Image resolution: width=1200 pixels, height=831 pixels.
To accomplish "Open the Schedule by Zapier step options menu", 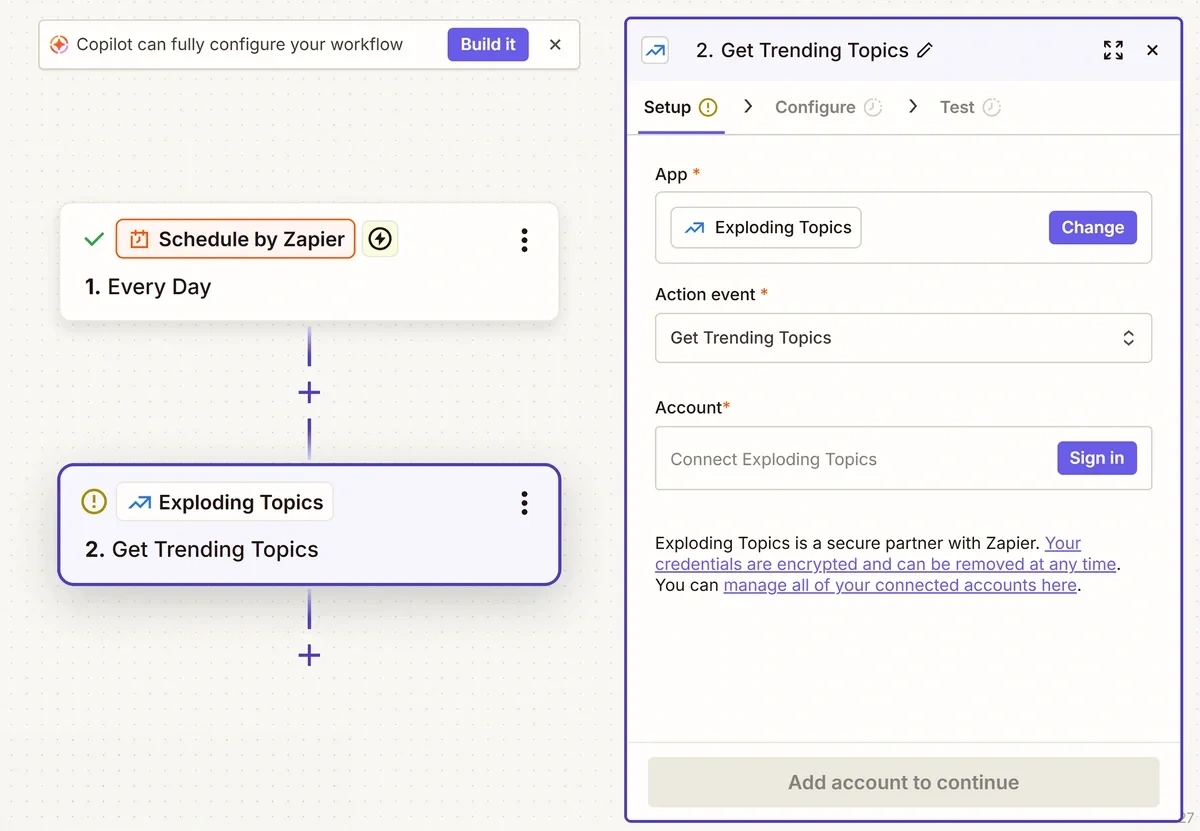I will 524,240.
